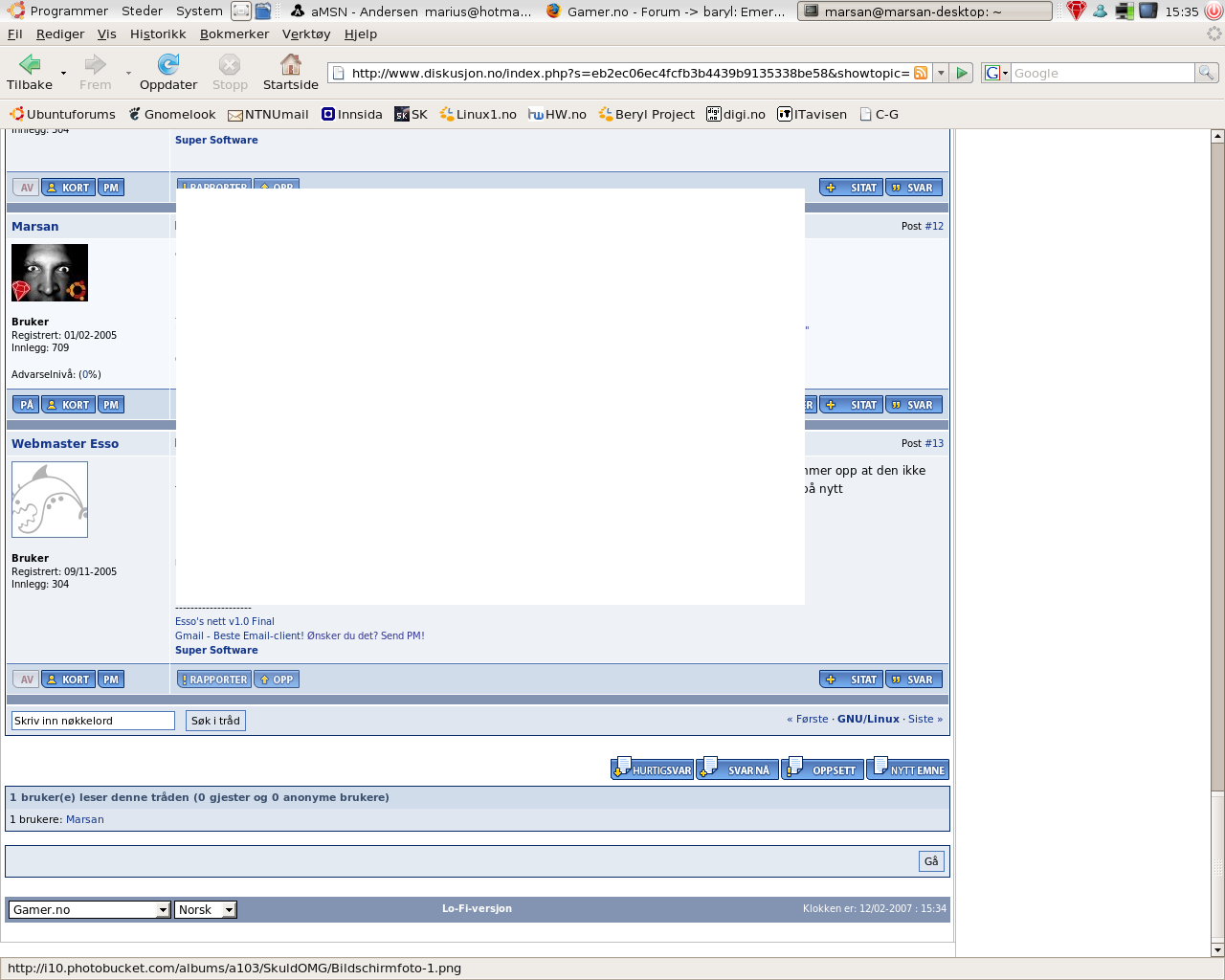Screen dimensions: 1225x980
Task: Open the Ubuntuforums bookmark
Action: tap(62, 114)
